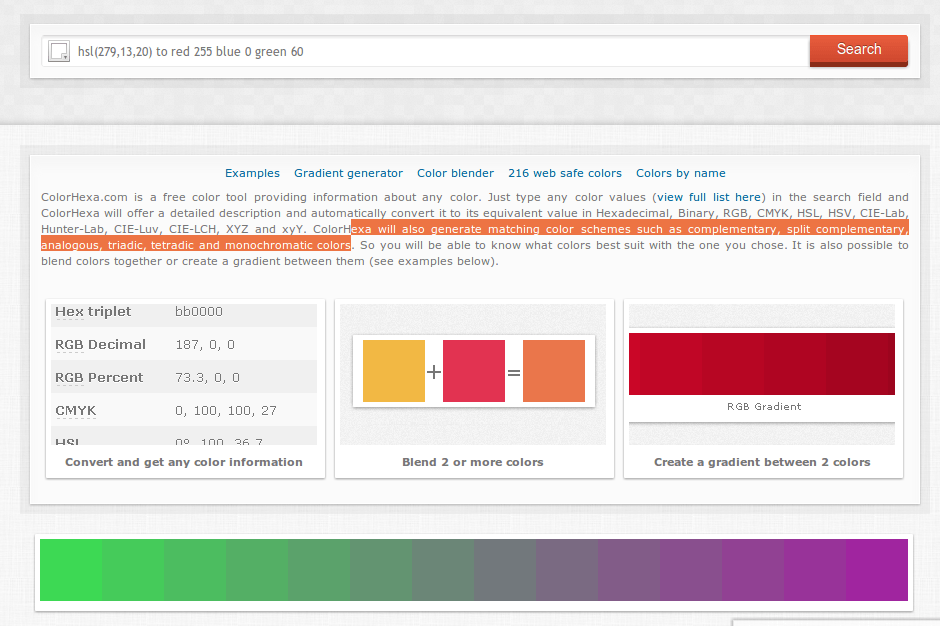This screenshot has width=940, height=626.
Task: Click the 'view full list here' link
Action: point(709,198)
